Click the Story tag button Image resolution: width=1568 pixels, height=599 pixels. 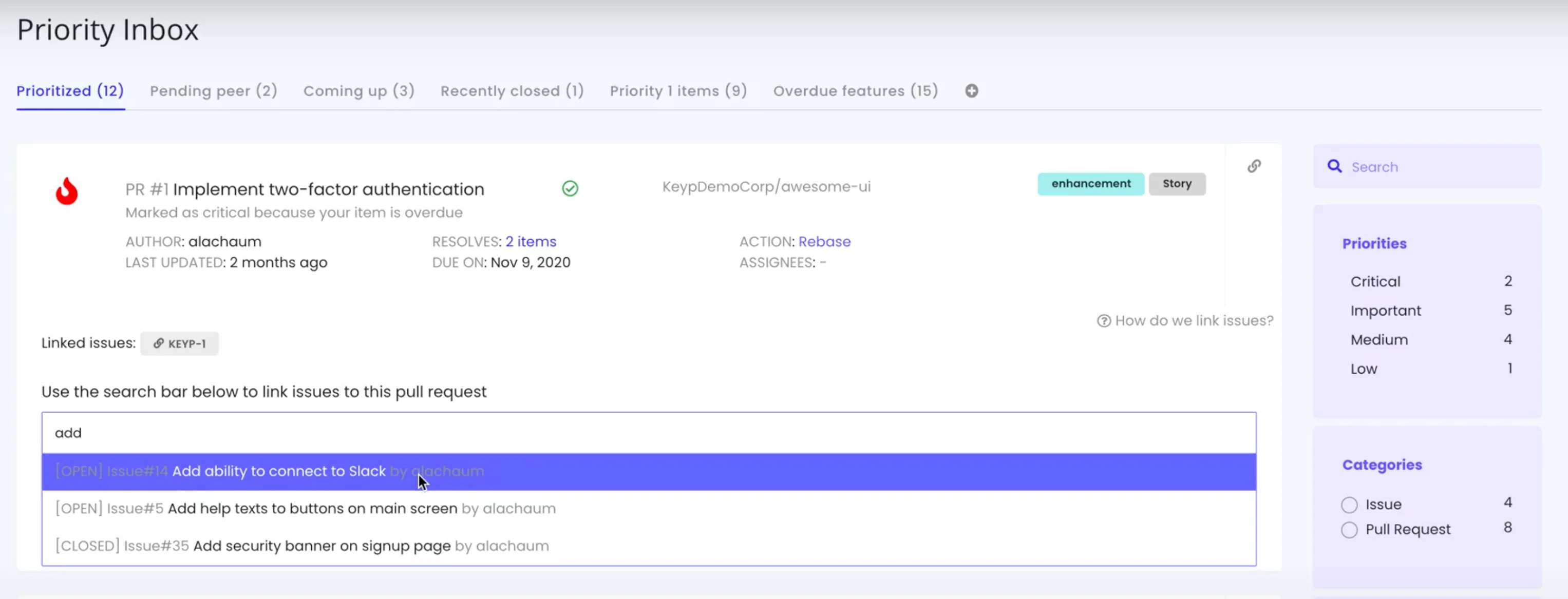pyautogui.click(x=1177, y=184)
